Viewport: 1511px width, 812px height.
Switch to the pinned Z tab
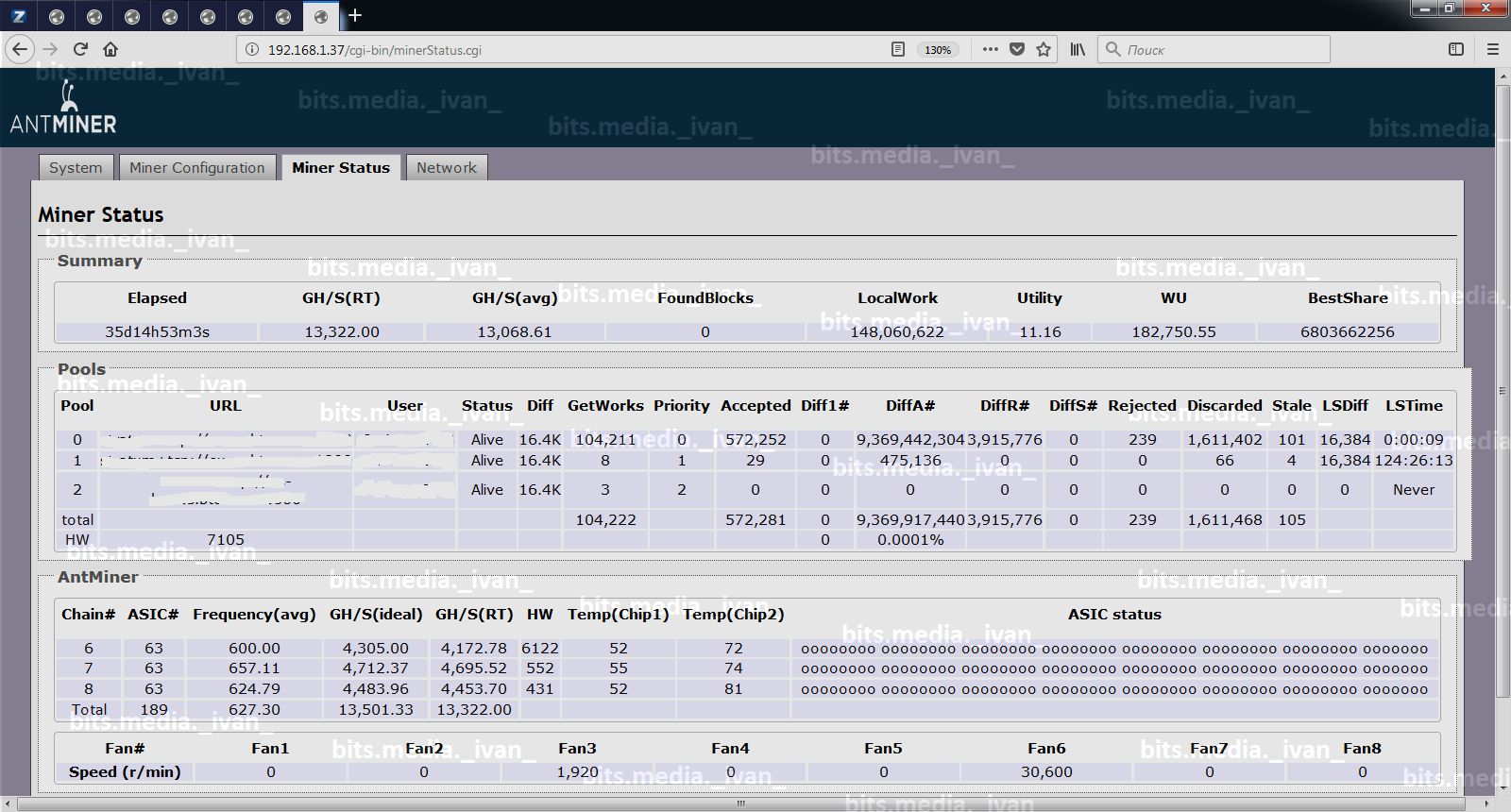point(19,16)
